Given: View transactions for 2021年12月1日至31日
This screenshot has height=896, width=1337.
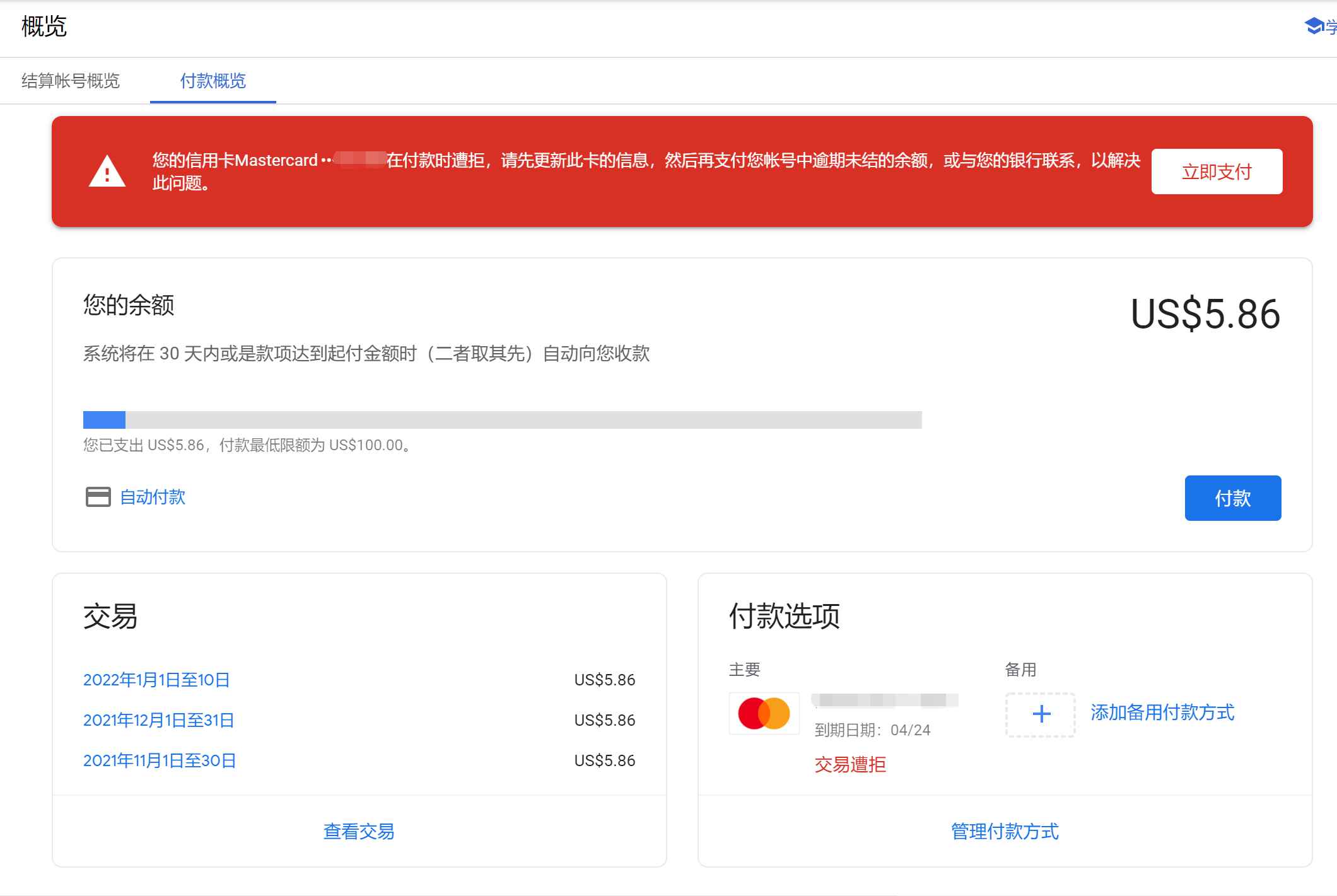Looking at the screenshot, I should [159, 720].
